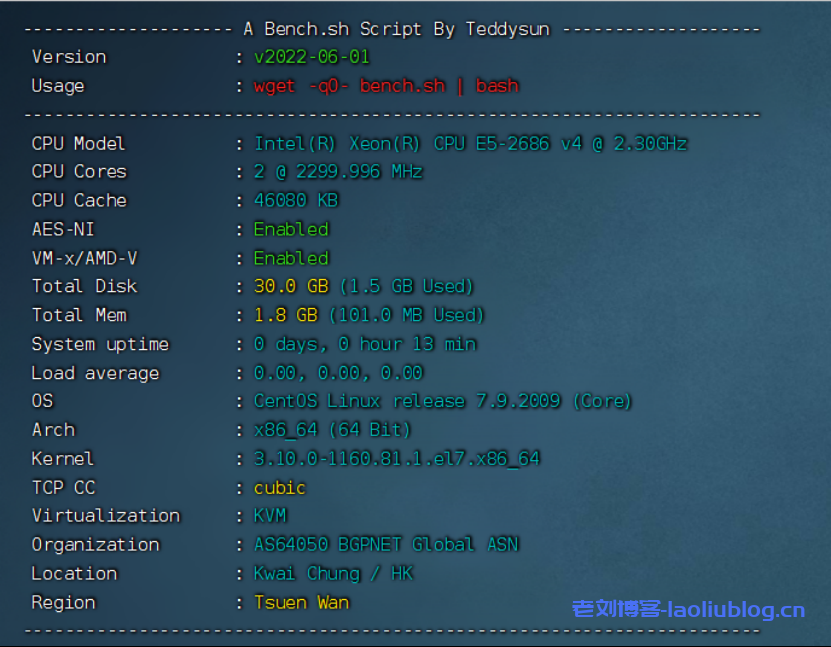Click the Virtualization KVM value

(x=270, y=516)
